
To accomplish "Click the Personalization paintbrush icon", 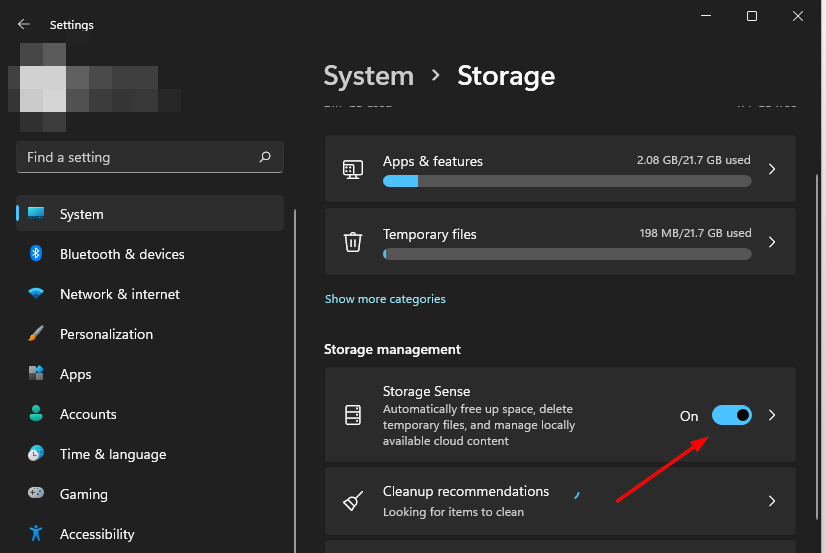I will 36,334.
